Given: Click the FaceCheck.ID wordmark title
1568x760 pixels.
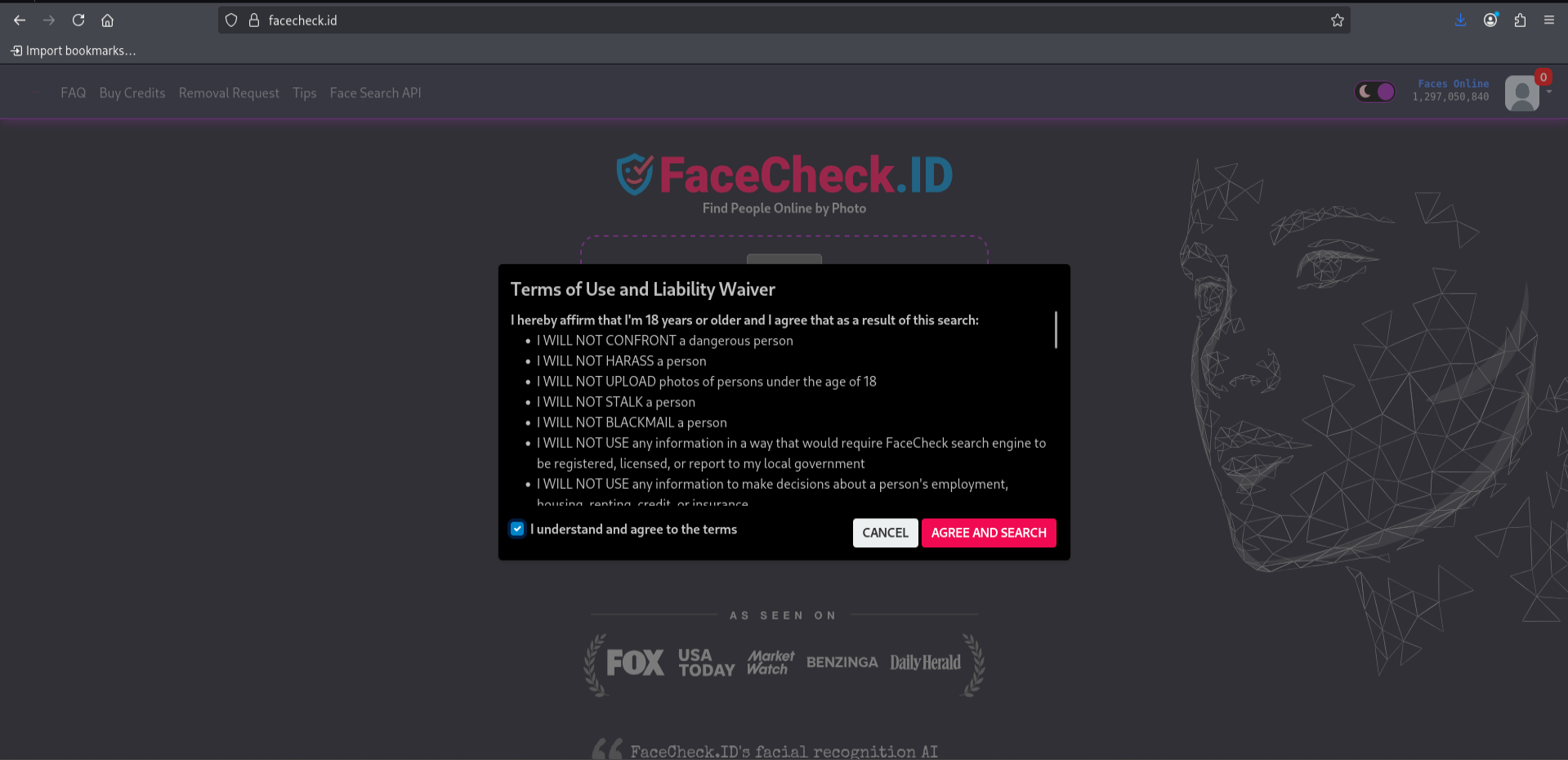Looking at the screenshot, I should coord(806,175).
